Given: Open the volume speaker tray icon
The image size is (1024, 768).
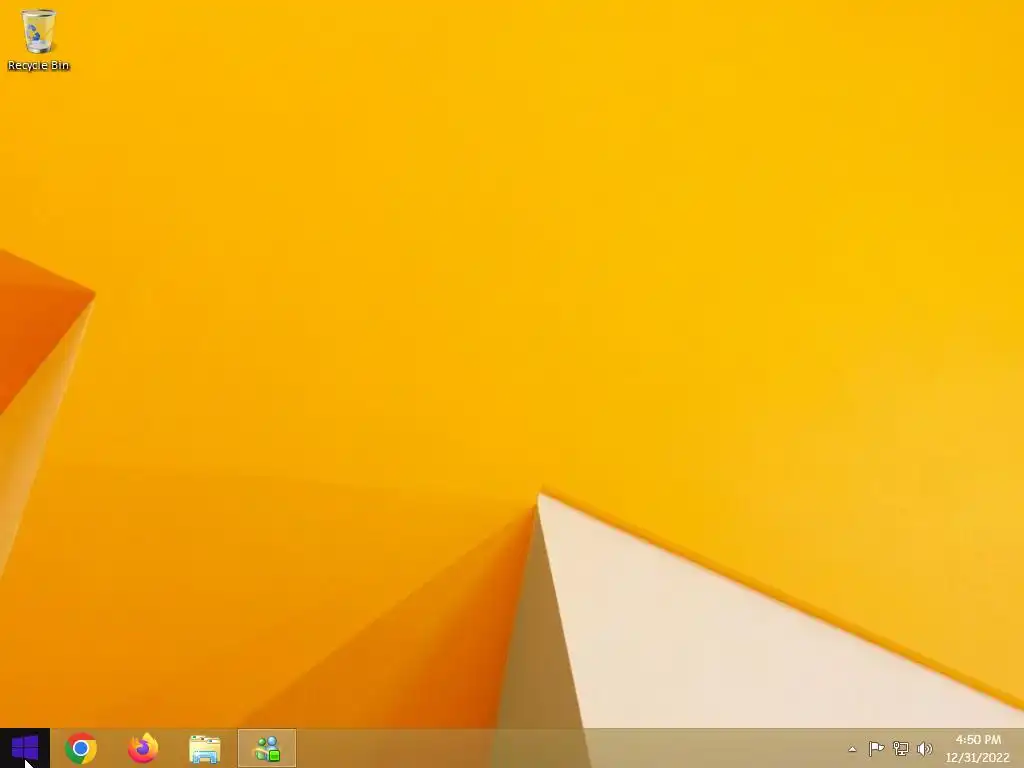Looking at the screenshot, I should tap(925, 748).
